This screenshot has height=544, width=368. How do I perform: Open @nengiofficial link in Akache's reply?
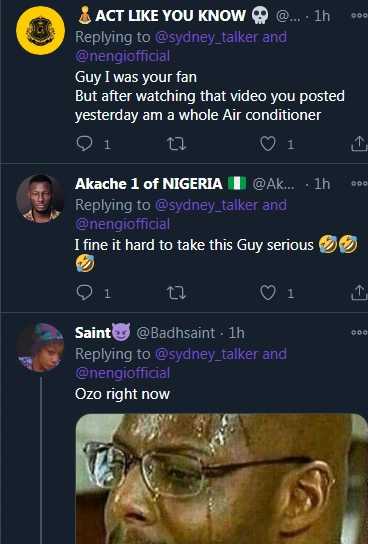122,224
